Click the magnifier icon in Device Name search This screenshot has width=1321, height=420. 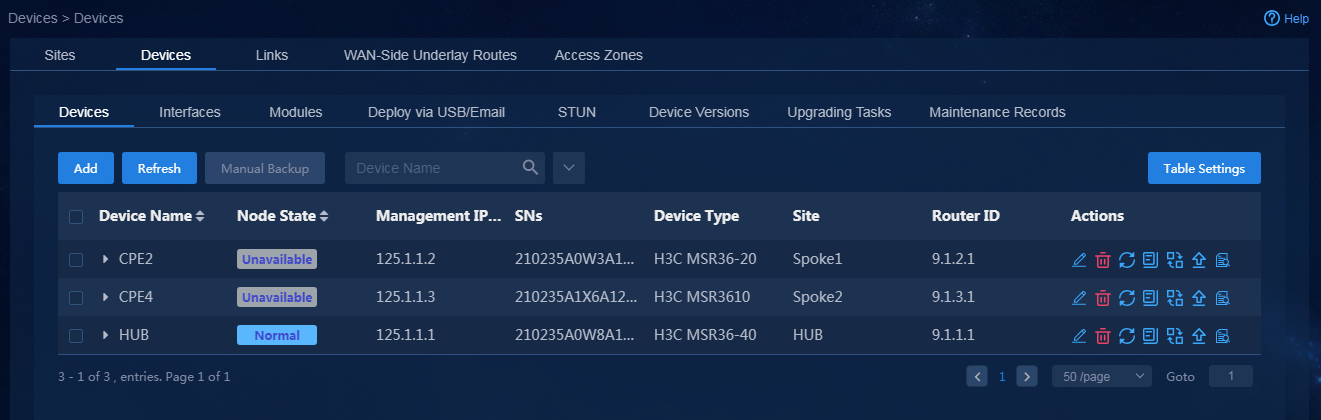pyautogui.click(x=531, y=168)
